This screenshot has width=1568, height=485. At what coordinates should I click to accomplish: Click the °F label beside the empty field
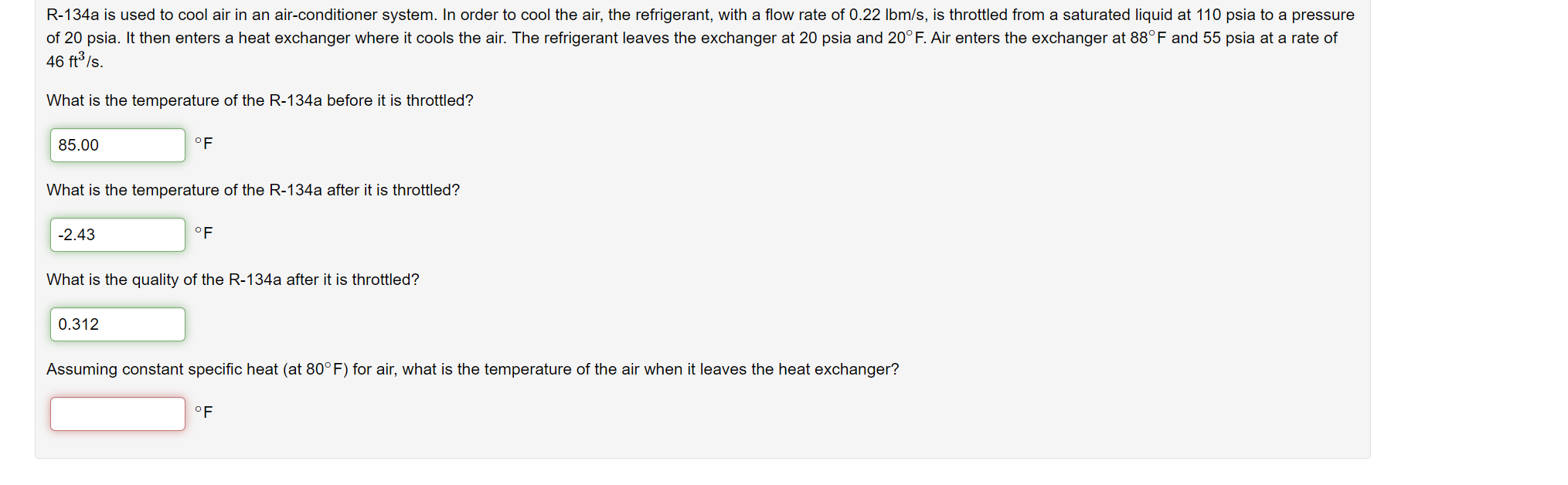click(202, 412)
